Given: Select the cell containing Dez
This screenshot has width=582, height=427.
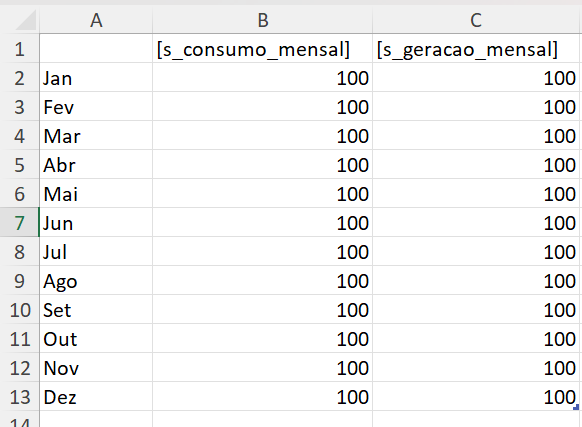Looking at the screenshot, I should (x=96, y=397).
